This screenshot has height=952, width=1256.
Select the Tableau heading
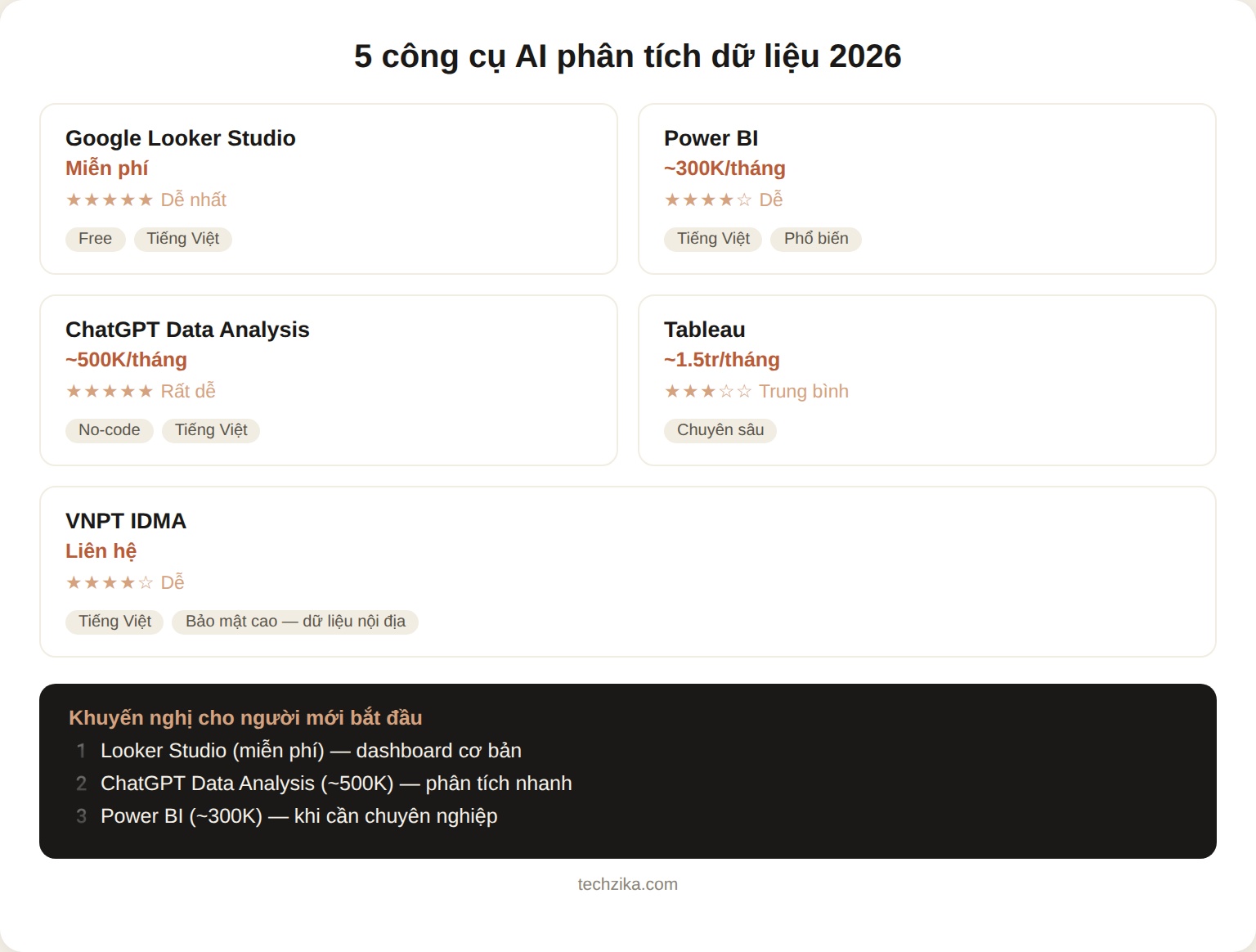point(705,330)
